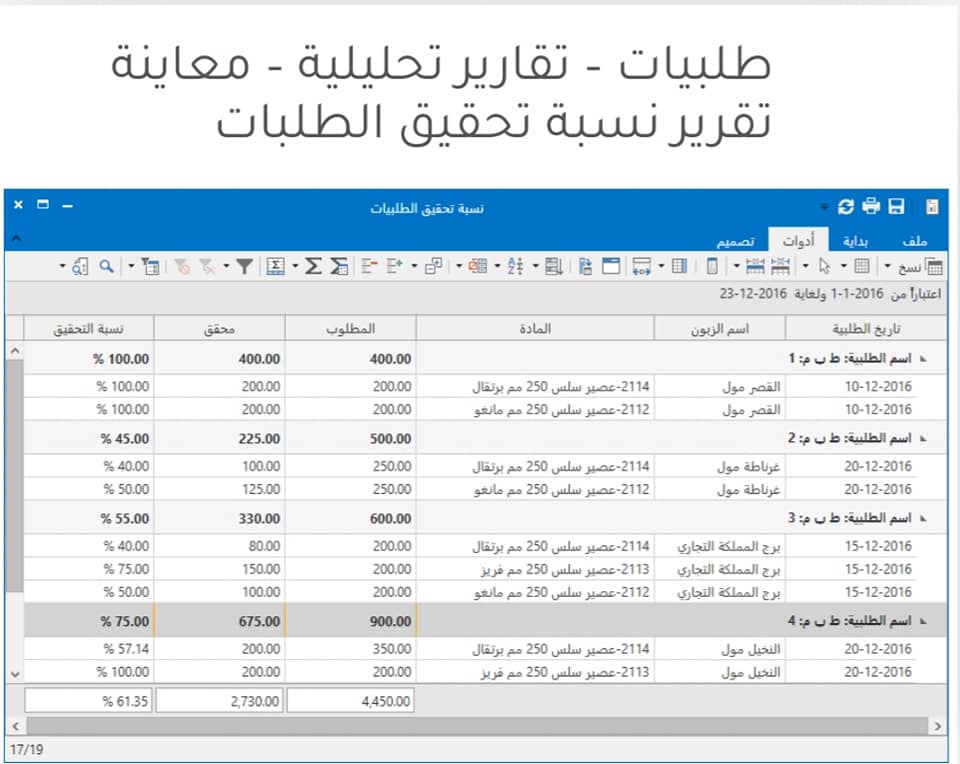This screenshot has width=960, height=764.
Task: Click the total 4,450.00 footer field
Action: [350, 701]
